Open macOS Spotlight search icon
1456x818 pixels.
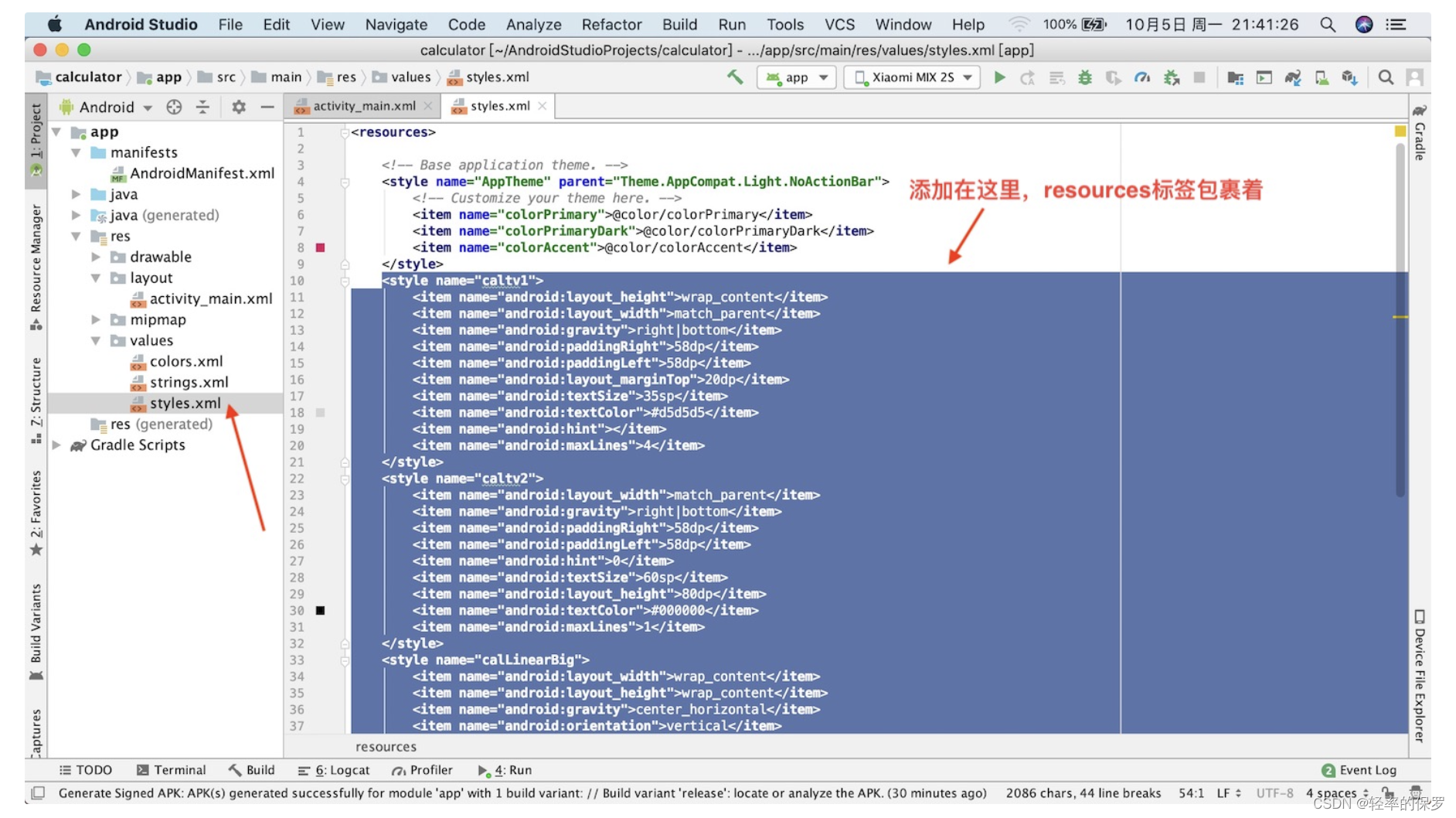1327,25
